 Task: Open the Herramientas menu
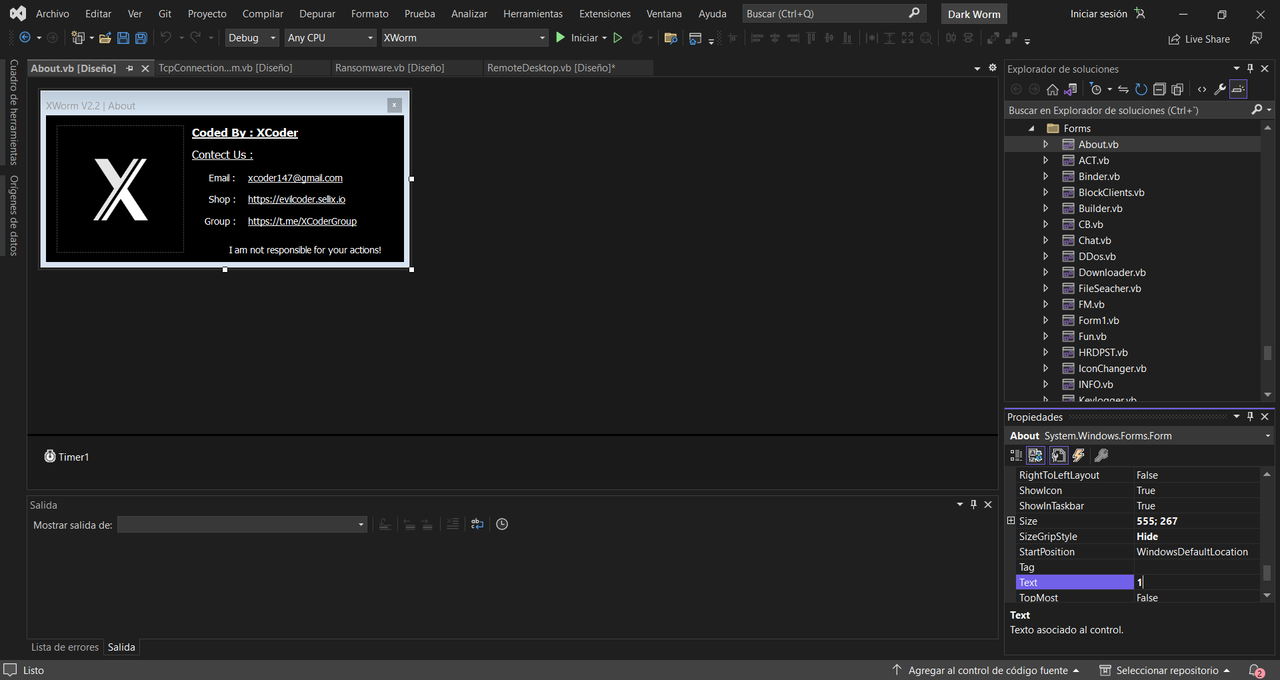click(x=533, y=14)
